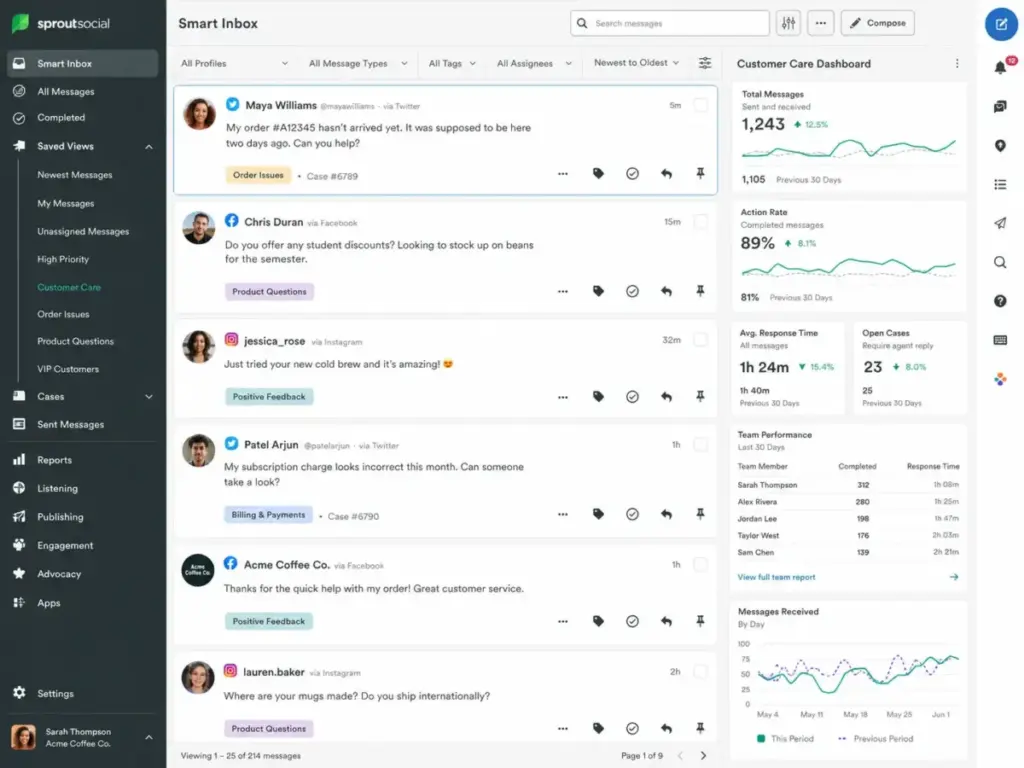The width and height of the screenshot is (1024, 768).
Task: Open the keyboard shortcuts icon
Action: pos(1000,340)
